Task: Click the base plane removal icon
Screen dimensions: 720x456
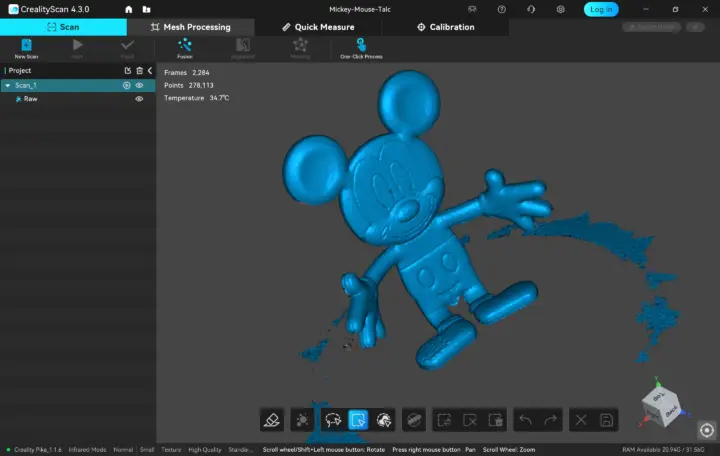Action: click(x=414, y=420)
